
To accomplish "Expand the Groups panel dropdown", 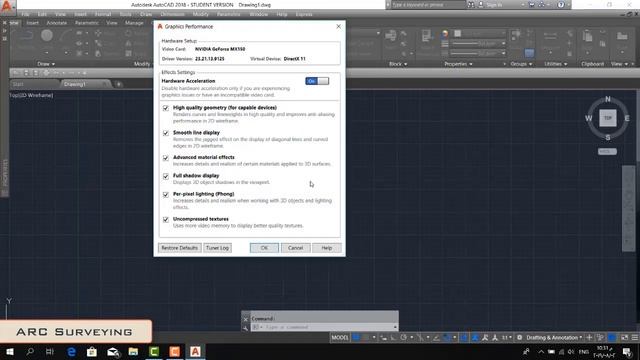I will click(521, 64).
